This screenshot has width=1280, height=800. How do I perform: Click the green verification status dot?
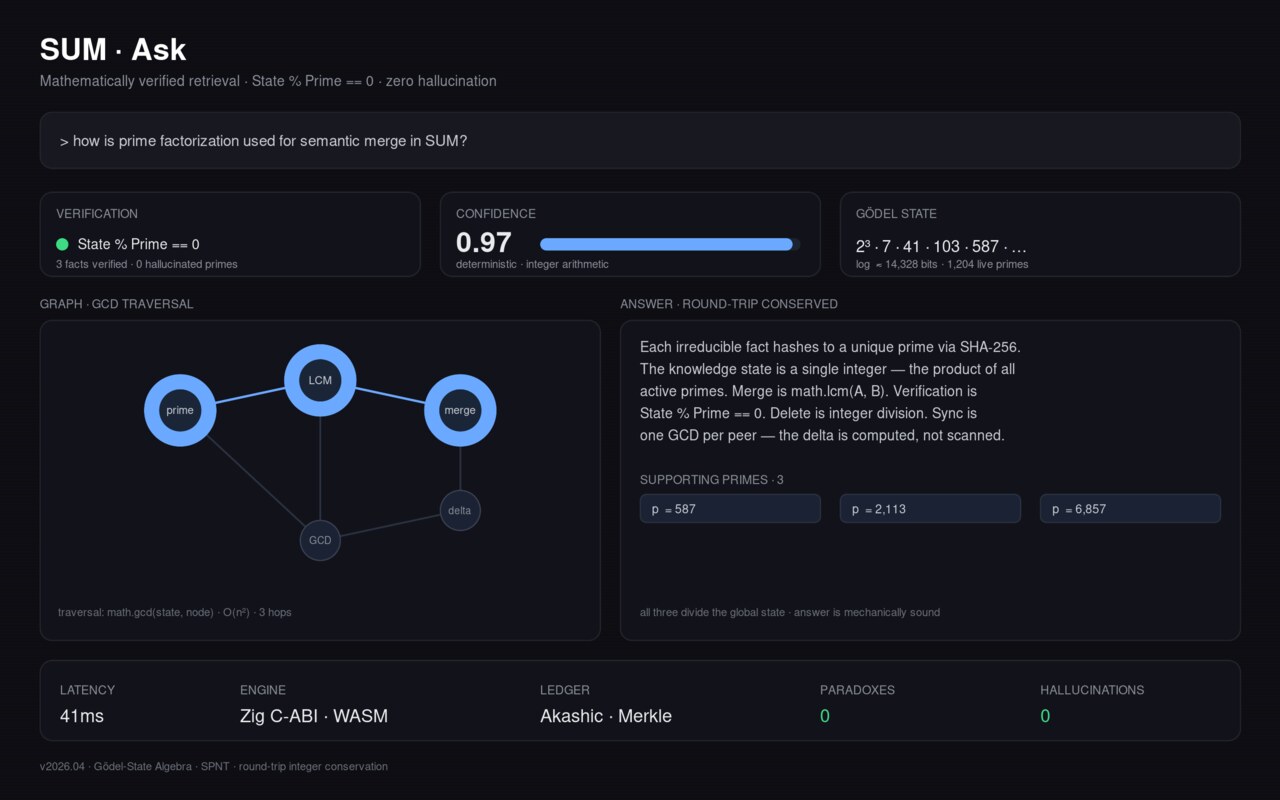62,244
